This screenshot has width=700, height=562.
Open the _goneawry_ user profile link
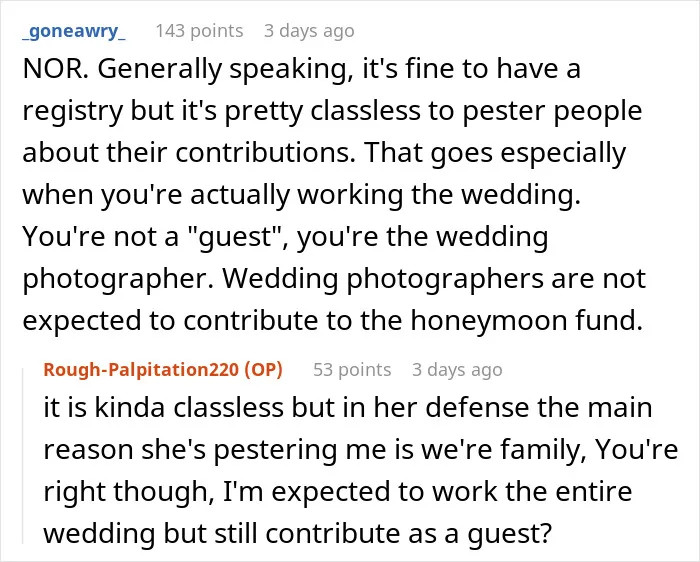pyautogui.click(x=74, y=31)
